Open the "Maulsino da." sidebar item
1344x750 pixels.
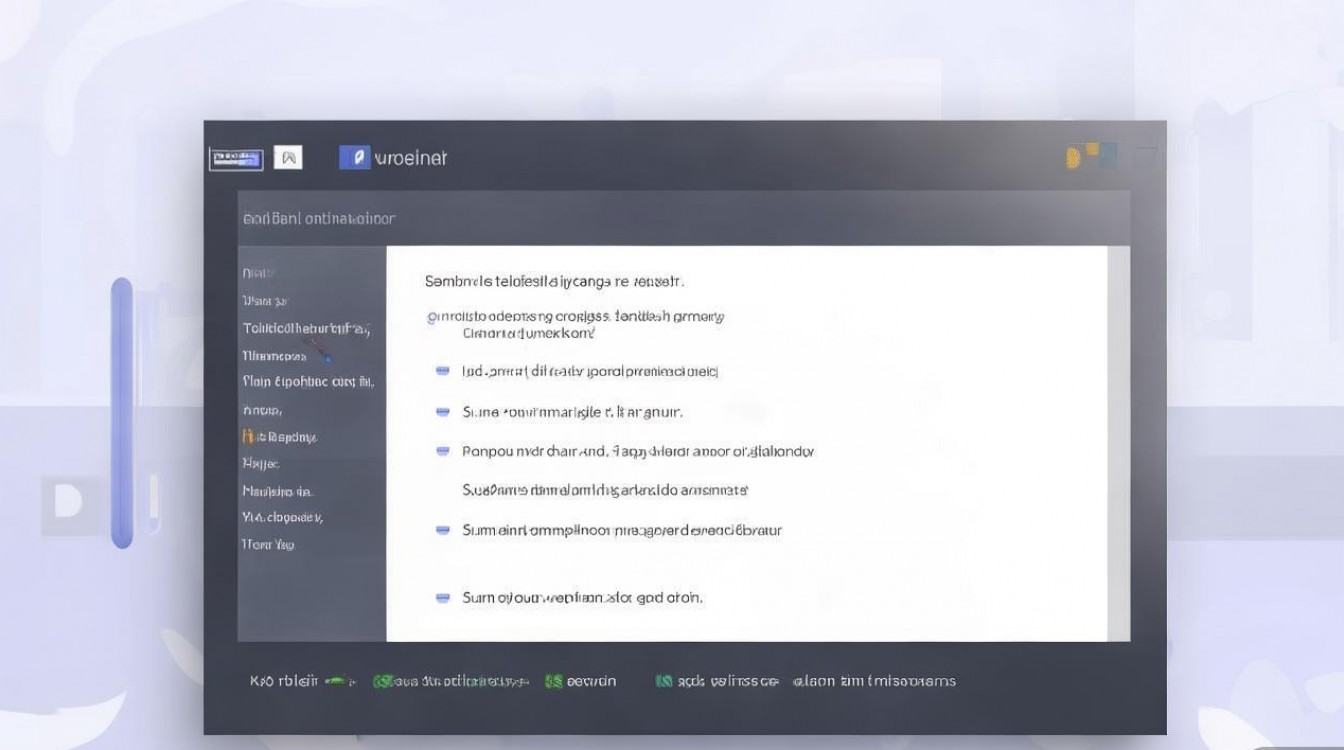[277, 491]
